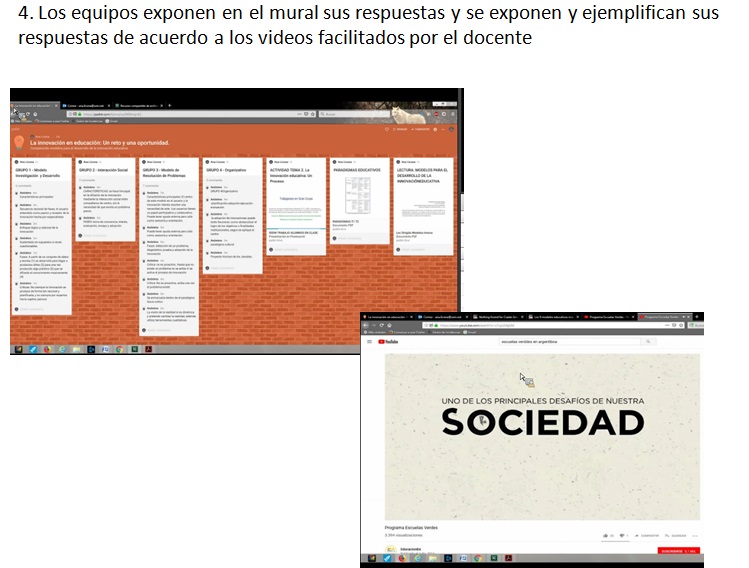Switch to the 'La innovación en educación' browser tab

pos(35,104)
